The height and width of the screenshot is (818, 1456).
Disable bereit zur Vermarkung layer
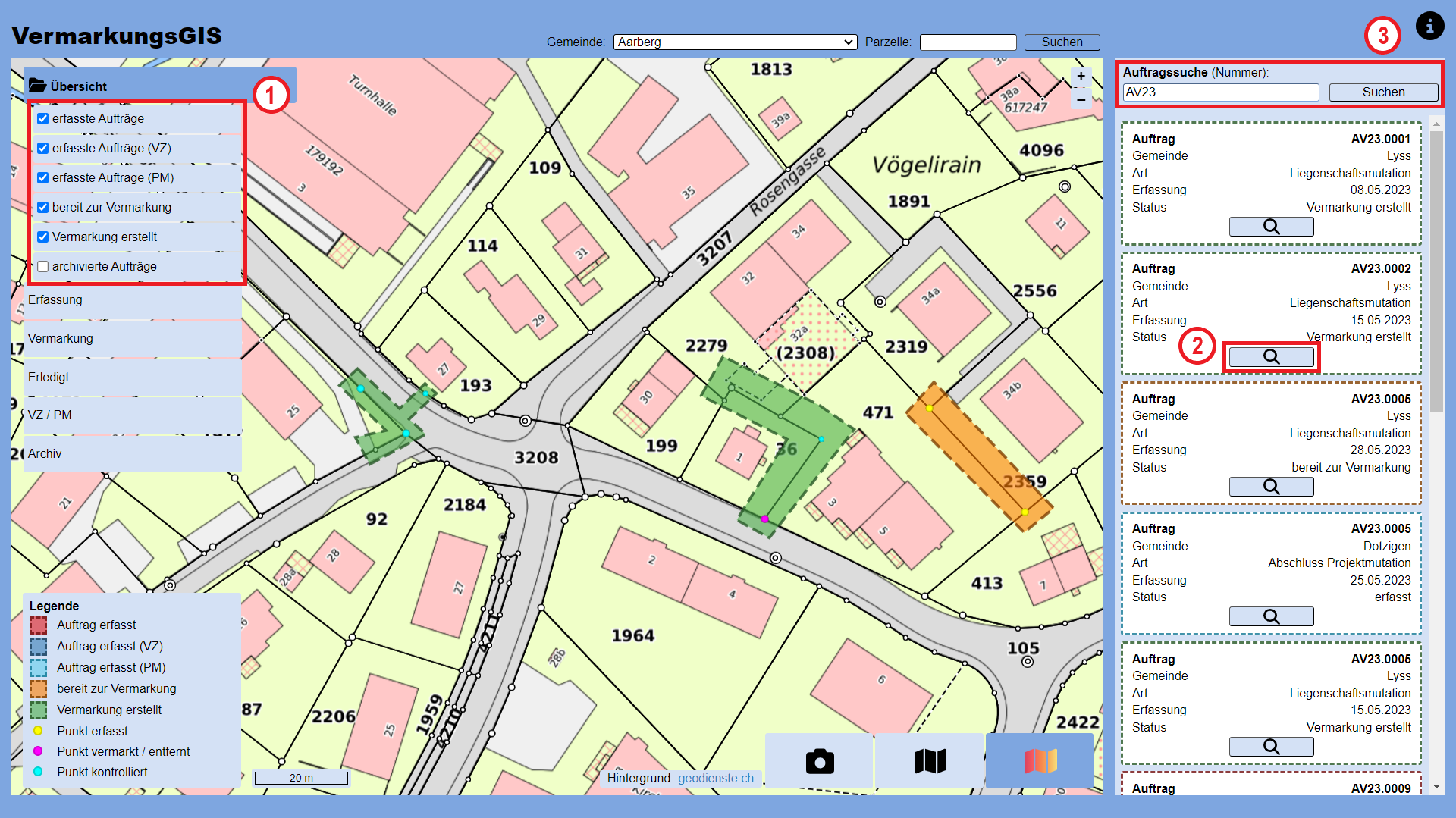[42, 207]
